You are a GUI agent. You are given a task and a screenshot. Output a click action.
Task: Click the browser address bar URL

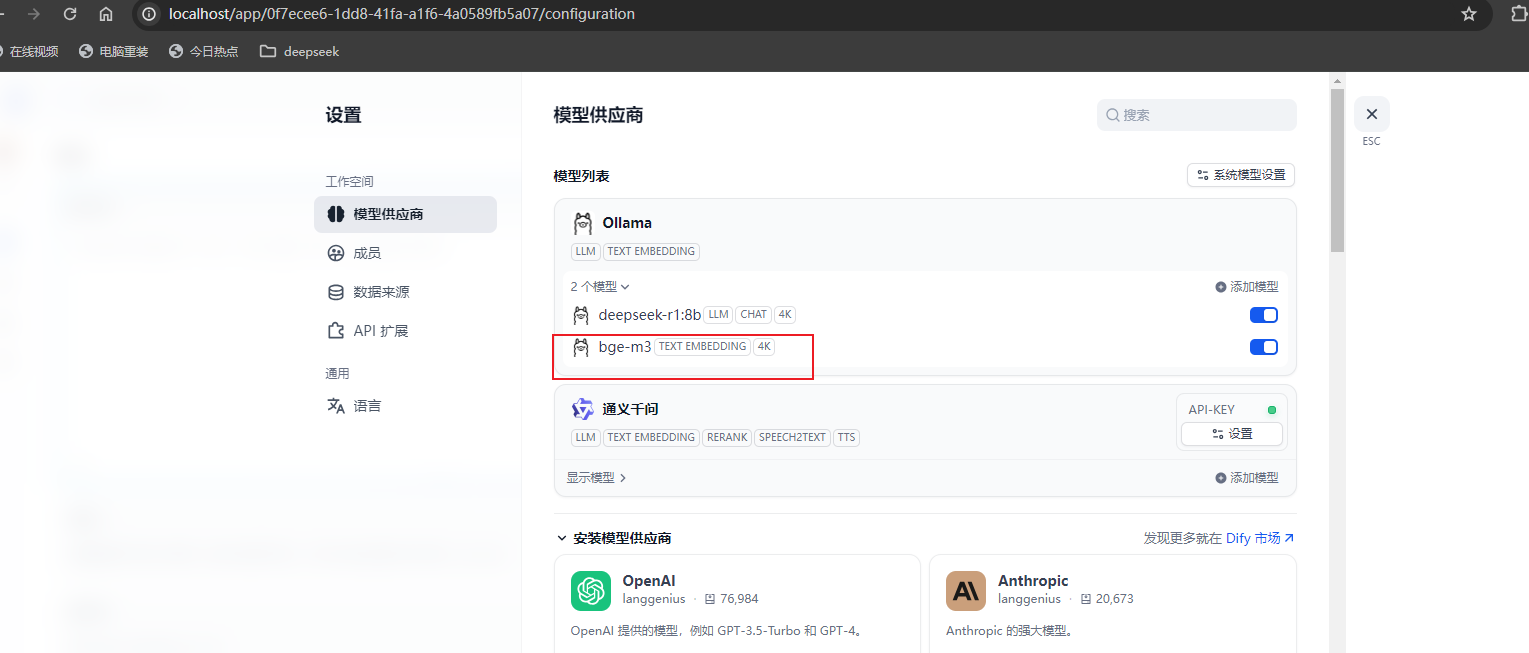402,14
